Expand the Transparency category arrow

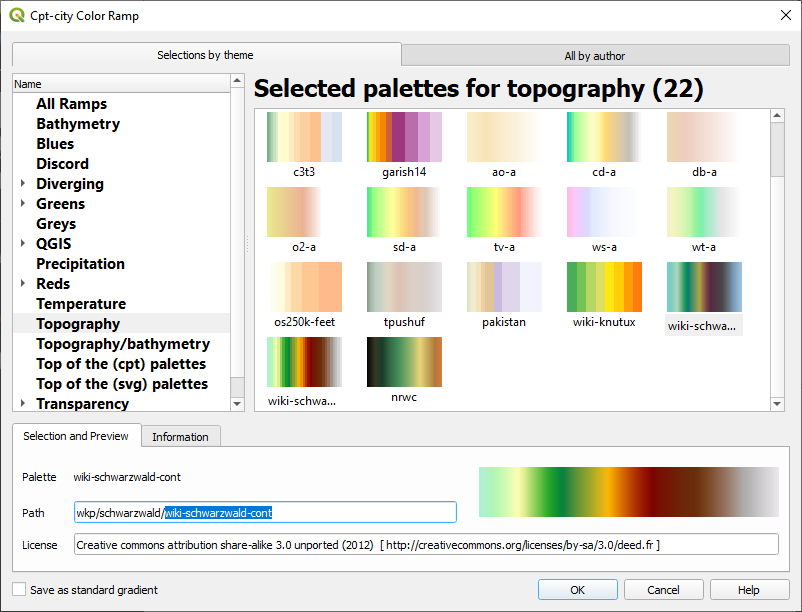coord(23,404)
